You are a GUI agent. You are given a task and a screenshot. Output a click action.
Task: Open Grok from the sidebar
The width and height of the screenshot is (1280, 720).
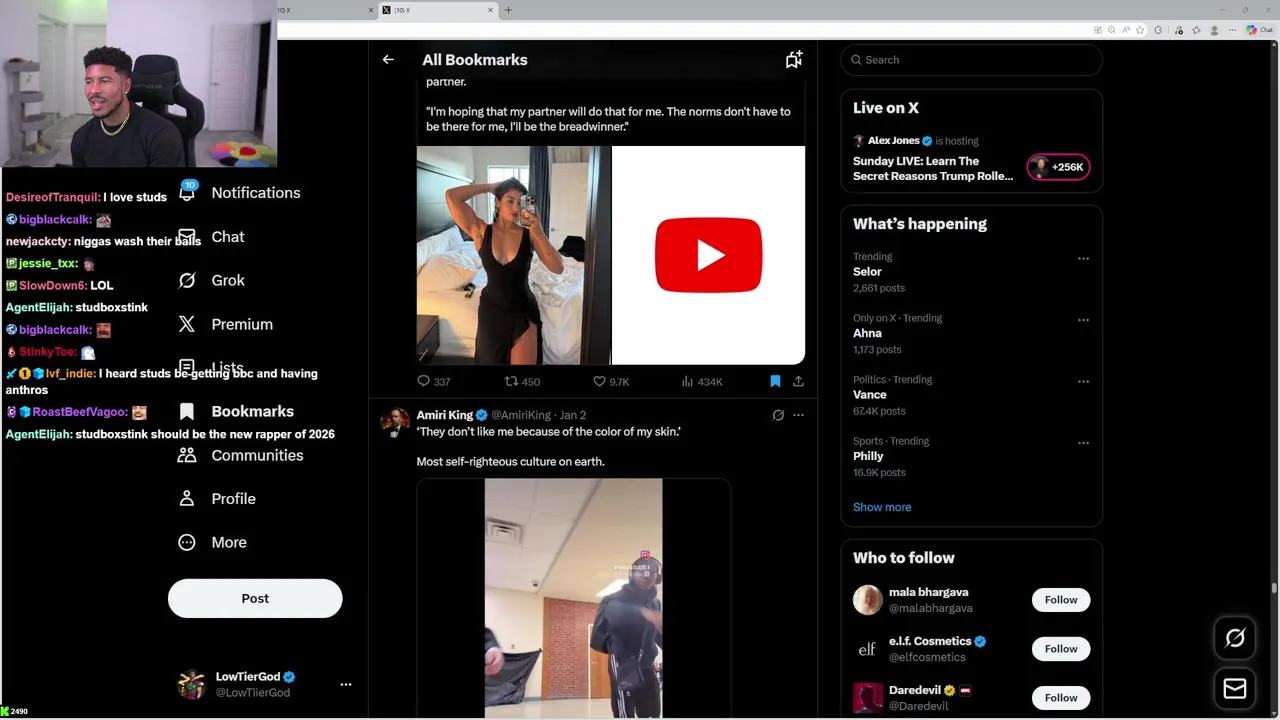(228, 281)
